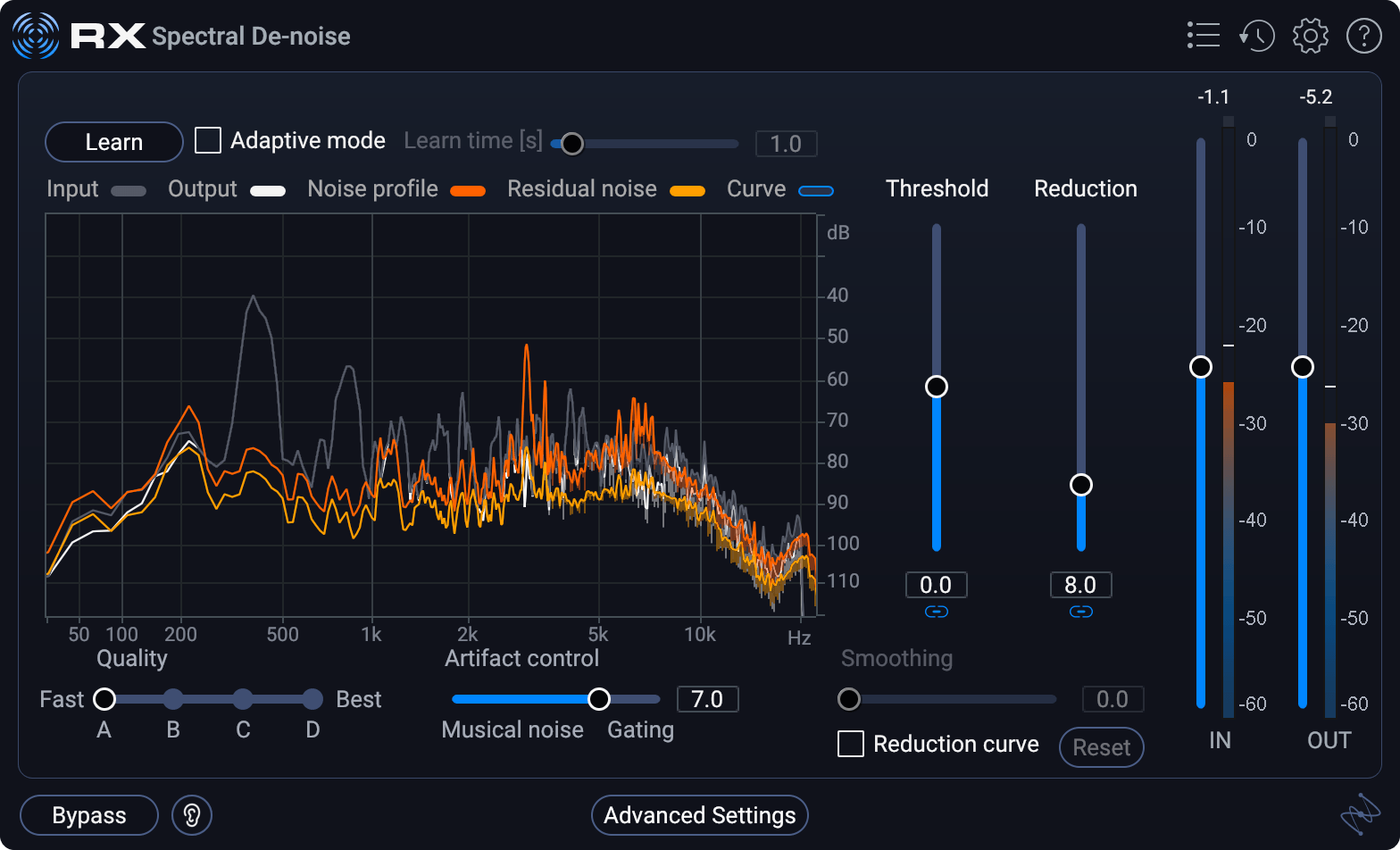1400x850 pixels.
Task: Click the Smoothing value field
Action: pyautogui.click(x=1113, y=699)
